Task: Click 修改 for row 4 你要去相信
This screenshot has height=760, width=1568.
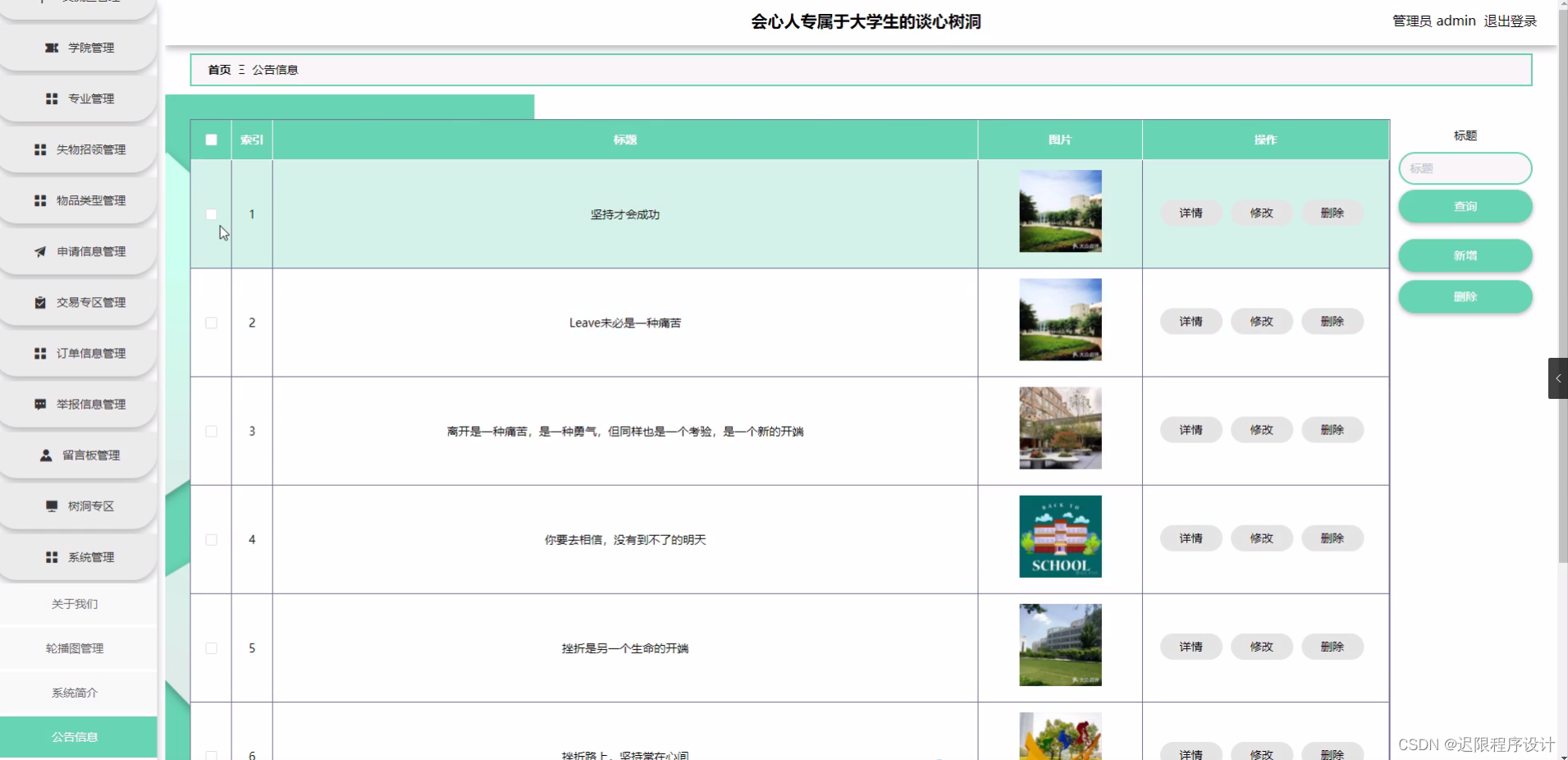Action: point(1261,538)
